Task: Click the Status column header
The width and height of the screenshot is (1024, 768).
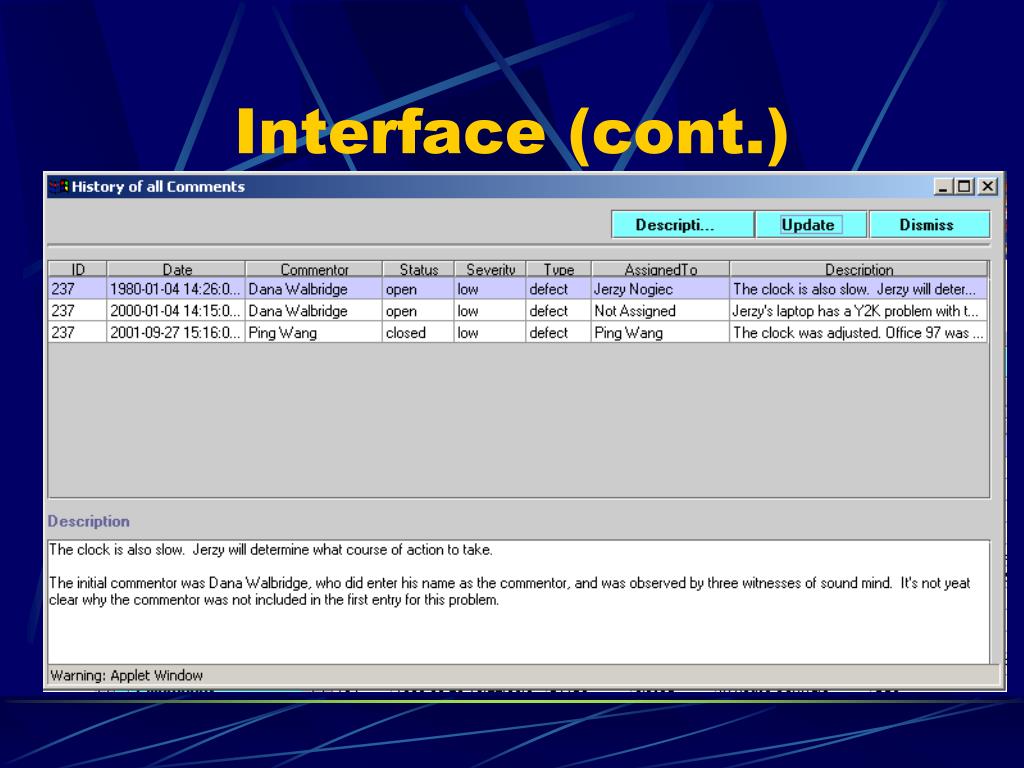Action: pos(418,269)
